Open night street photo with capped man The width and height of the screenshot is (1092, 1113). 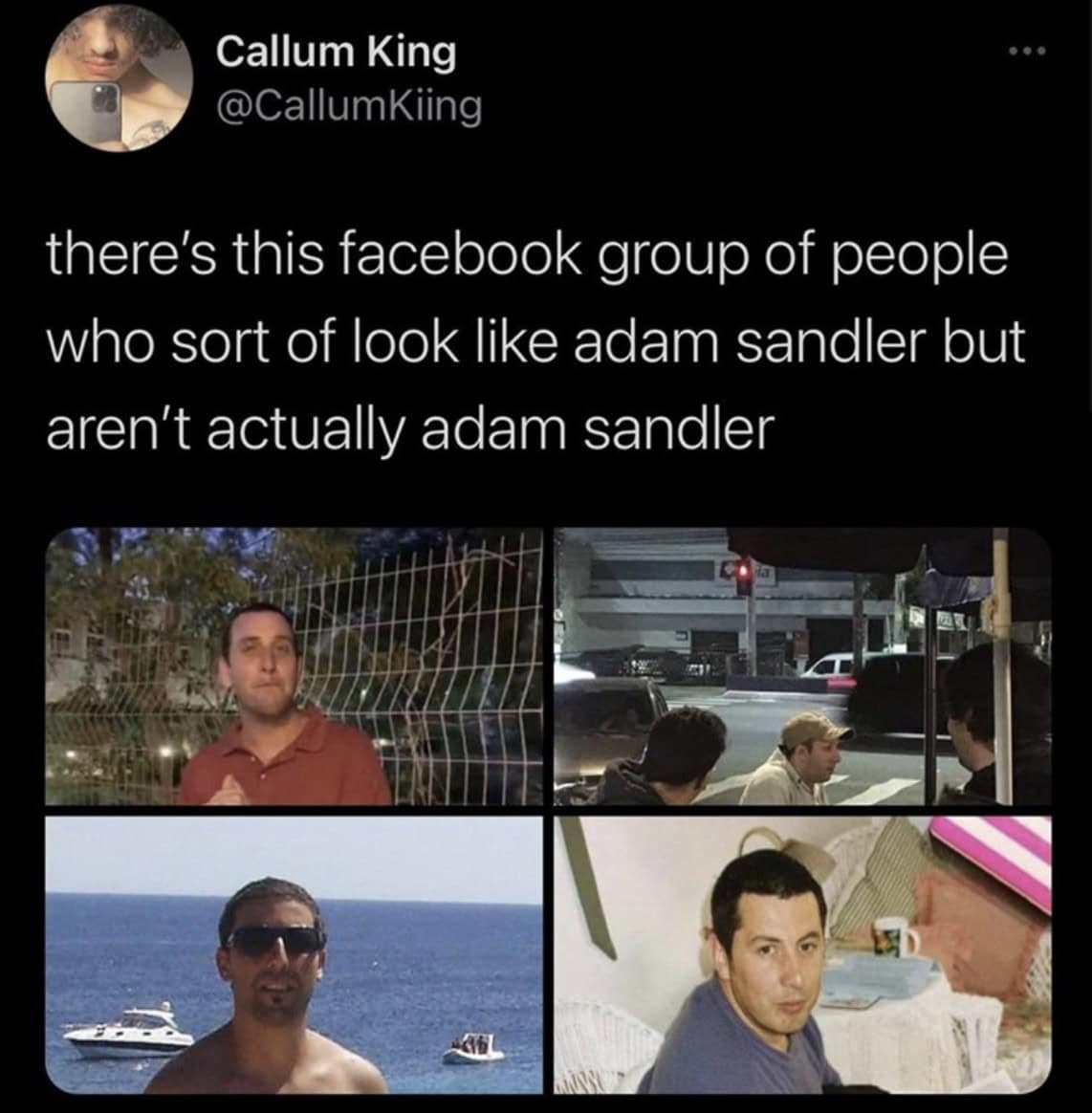[802, 666]
